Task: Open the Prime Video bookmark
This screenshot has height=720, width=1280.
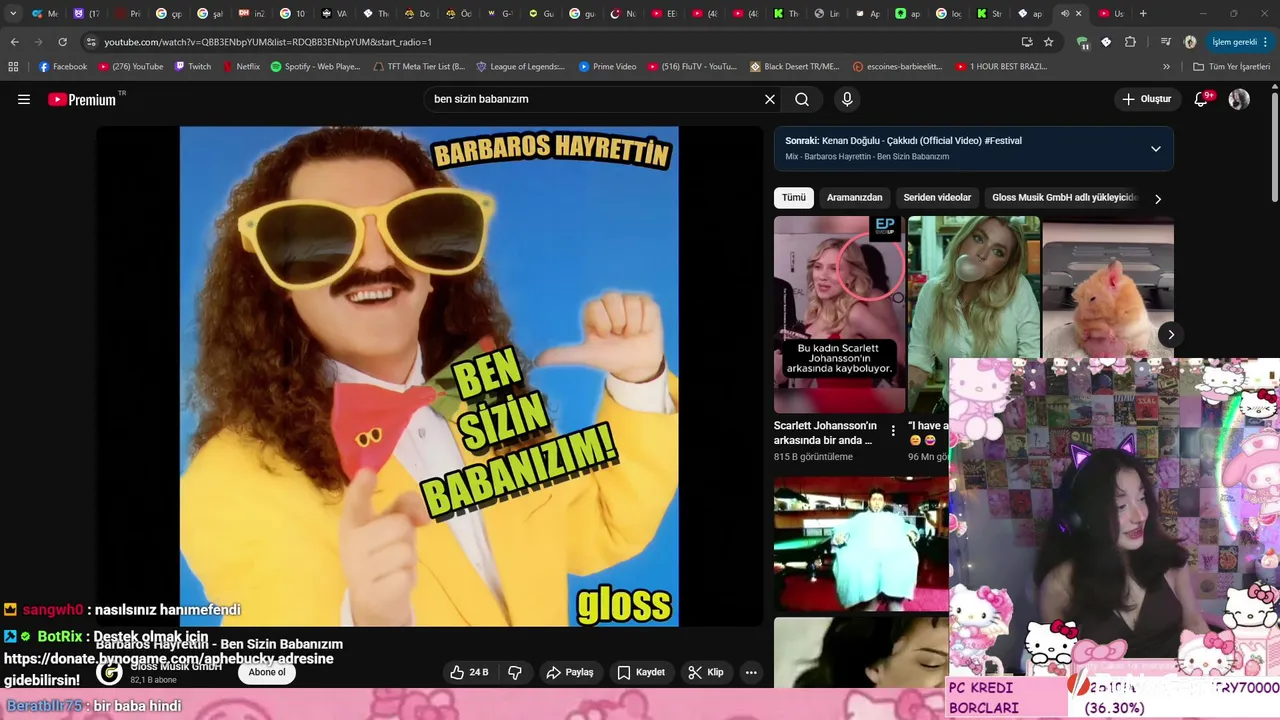Action: (x=608, y=67)
